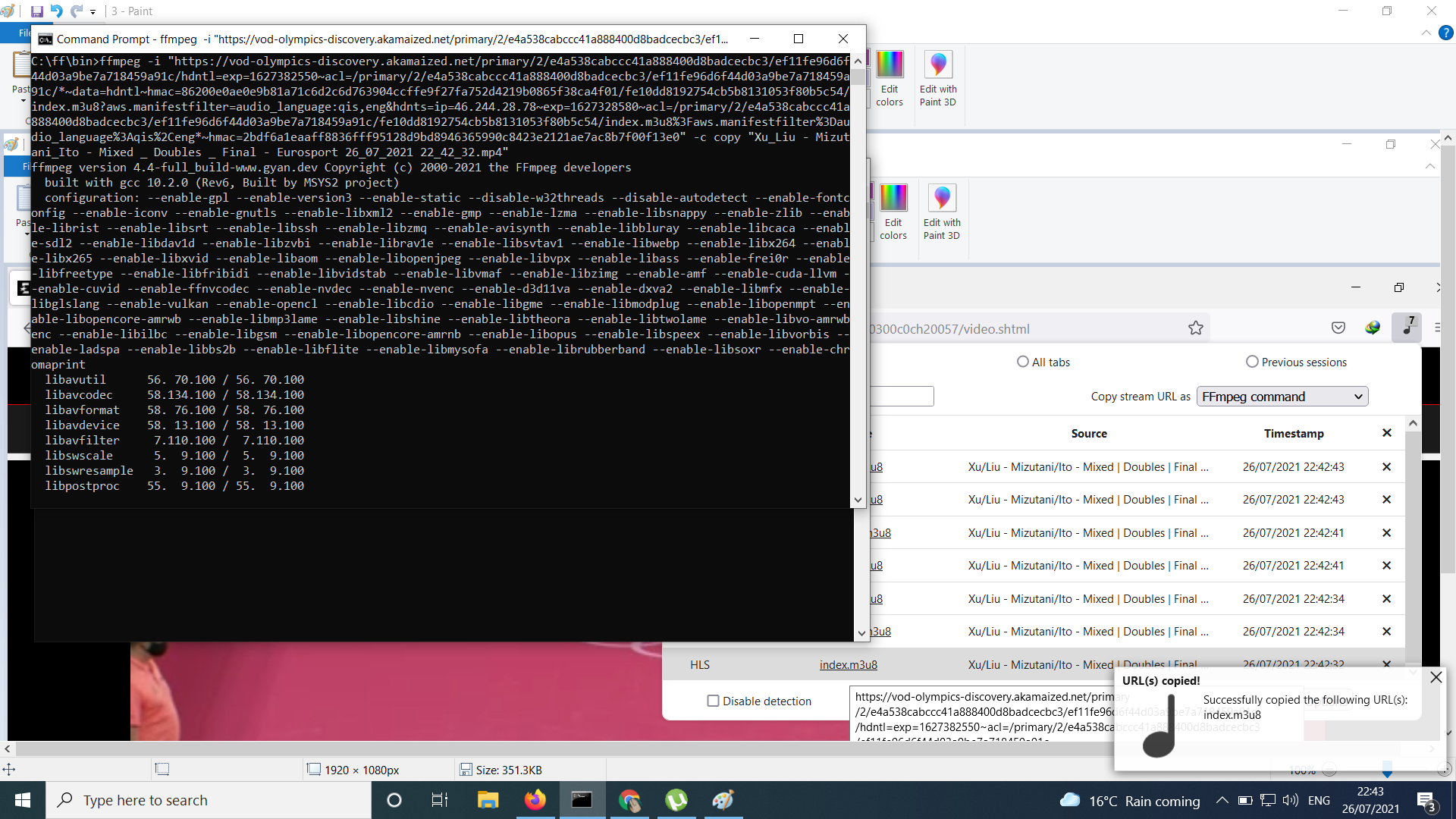Undo the last action in Paint's title bar
Image resolution: width=1456 pixels, height=819 pixels.
click(x=56, y=11)
